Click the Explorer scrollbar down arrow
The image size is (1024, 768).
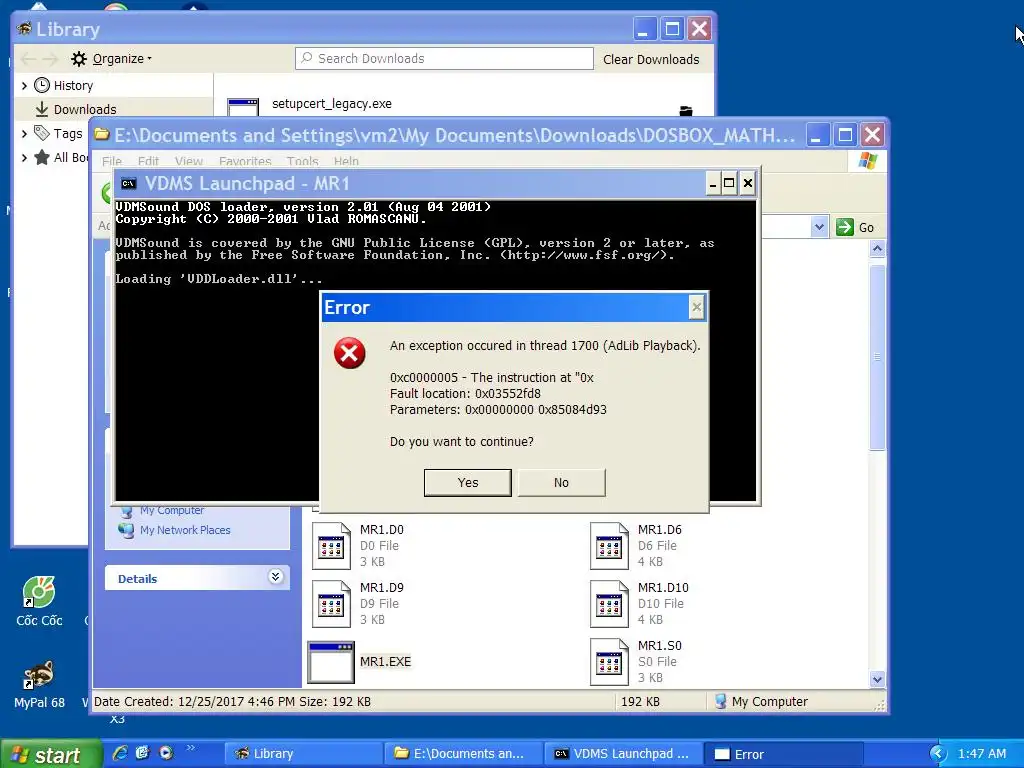coord(878,679)
